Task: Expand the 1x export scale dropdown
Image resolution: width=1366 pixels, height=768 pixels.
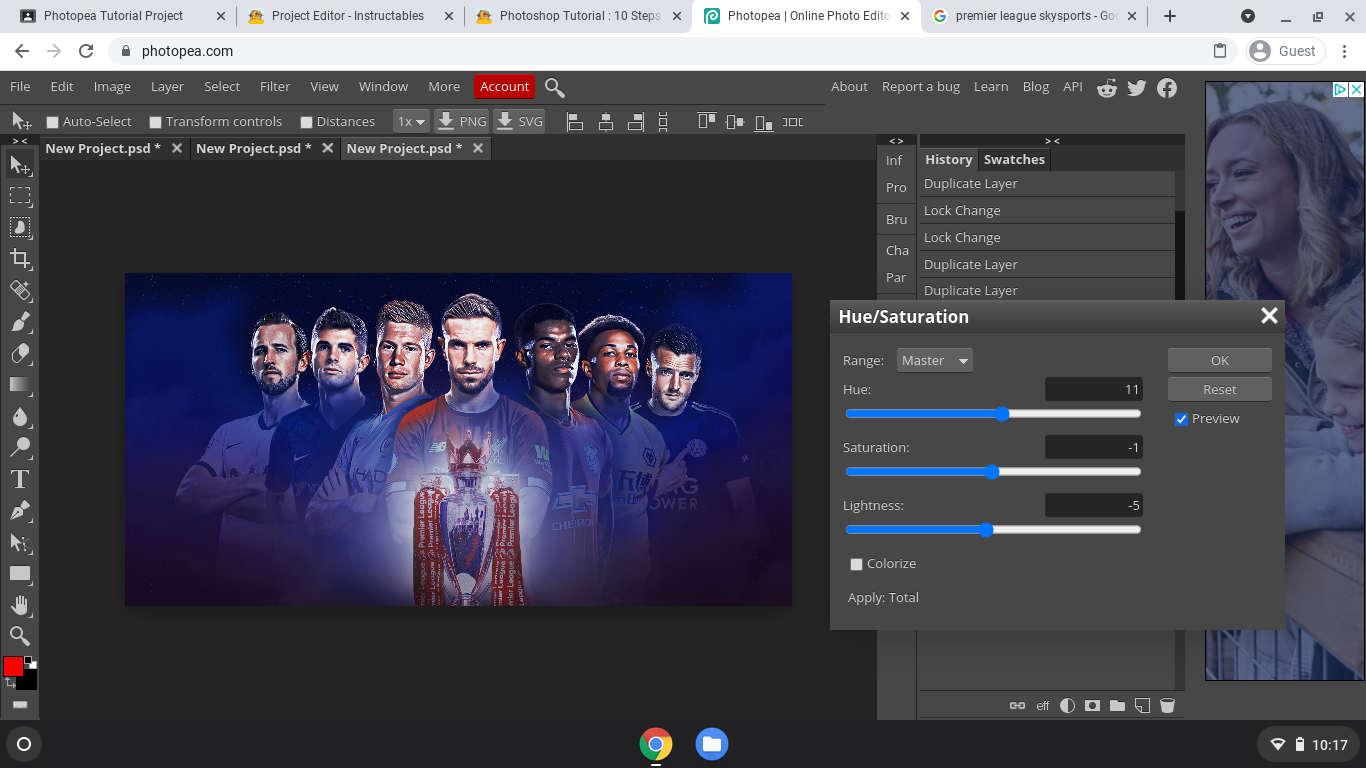Action: pos(411,122)
